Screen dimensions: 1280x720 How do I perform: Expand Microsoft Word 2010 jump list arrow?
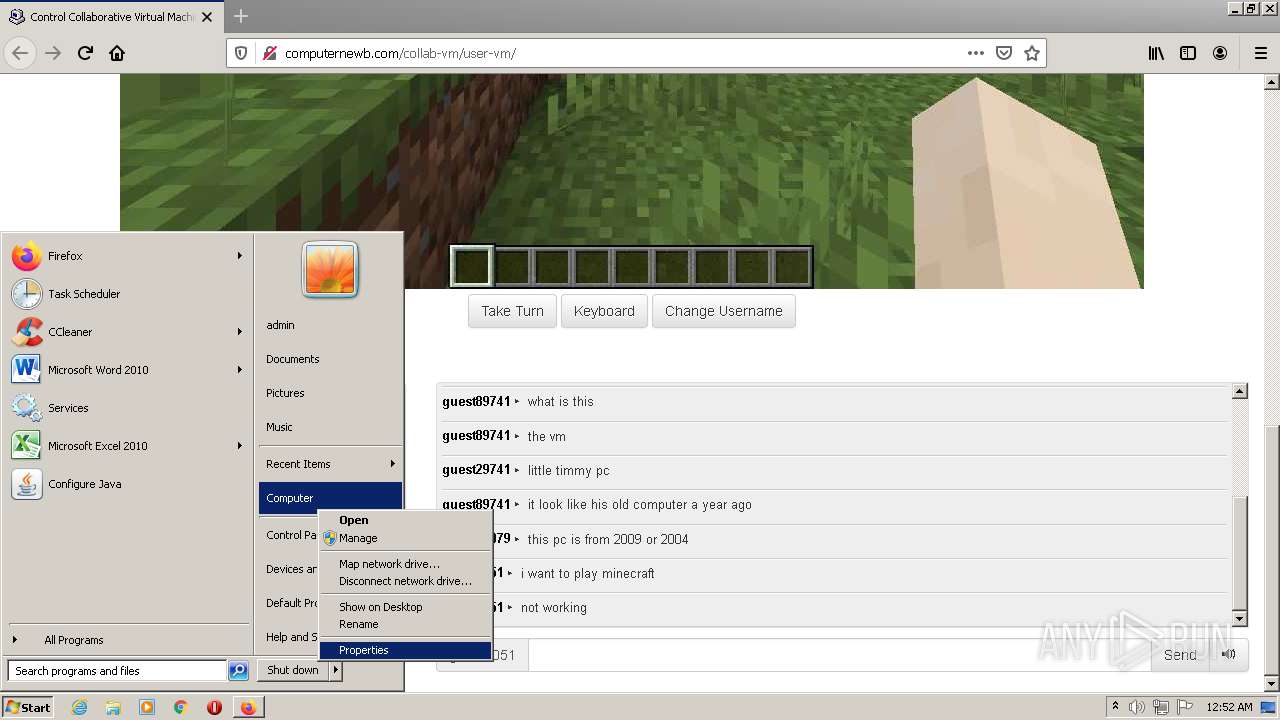(x=240, y=370)
